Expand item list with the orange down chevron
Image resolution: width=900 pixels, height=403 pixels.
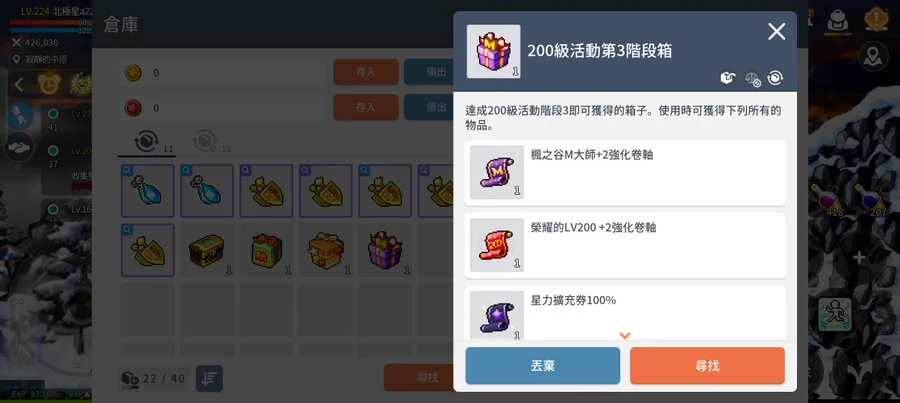[625, 335]
